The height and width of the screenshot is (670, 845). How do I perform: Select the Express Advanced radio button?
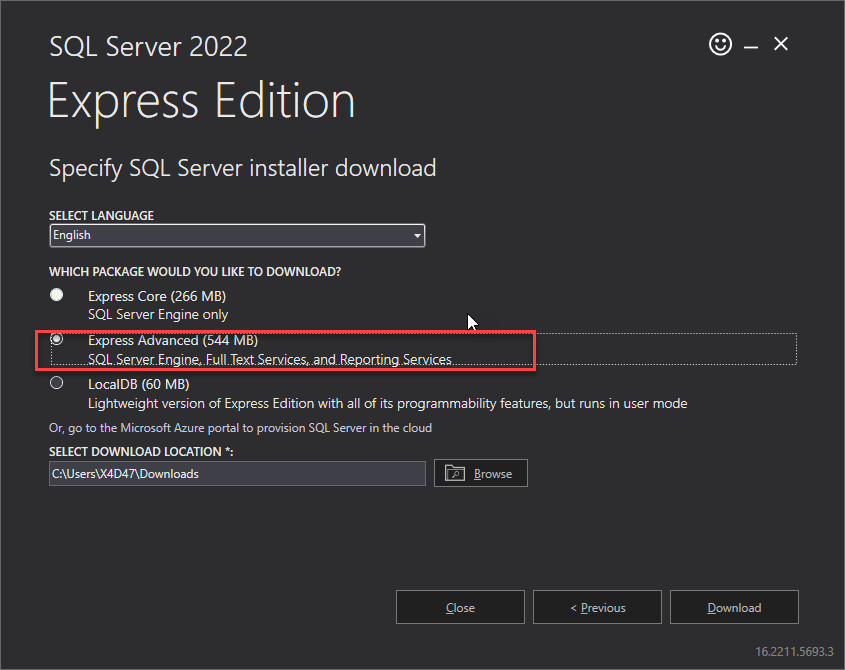[x=57, y=339]
